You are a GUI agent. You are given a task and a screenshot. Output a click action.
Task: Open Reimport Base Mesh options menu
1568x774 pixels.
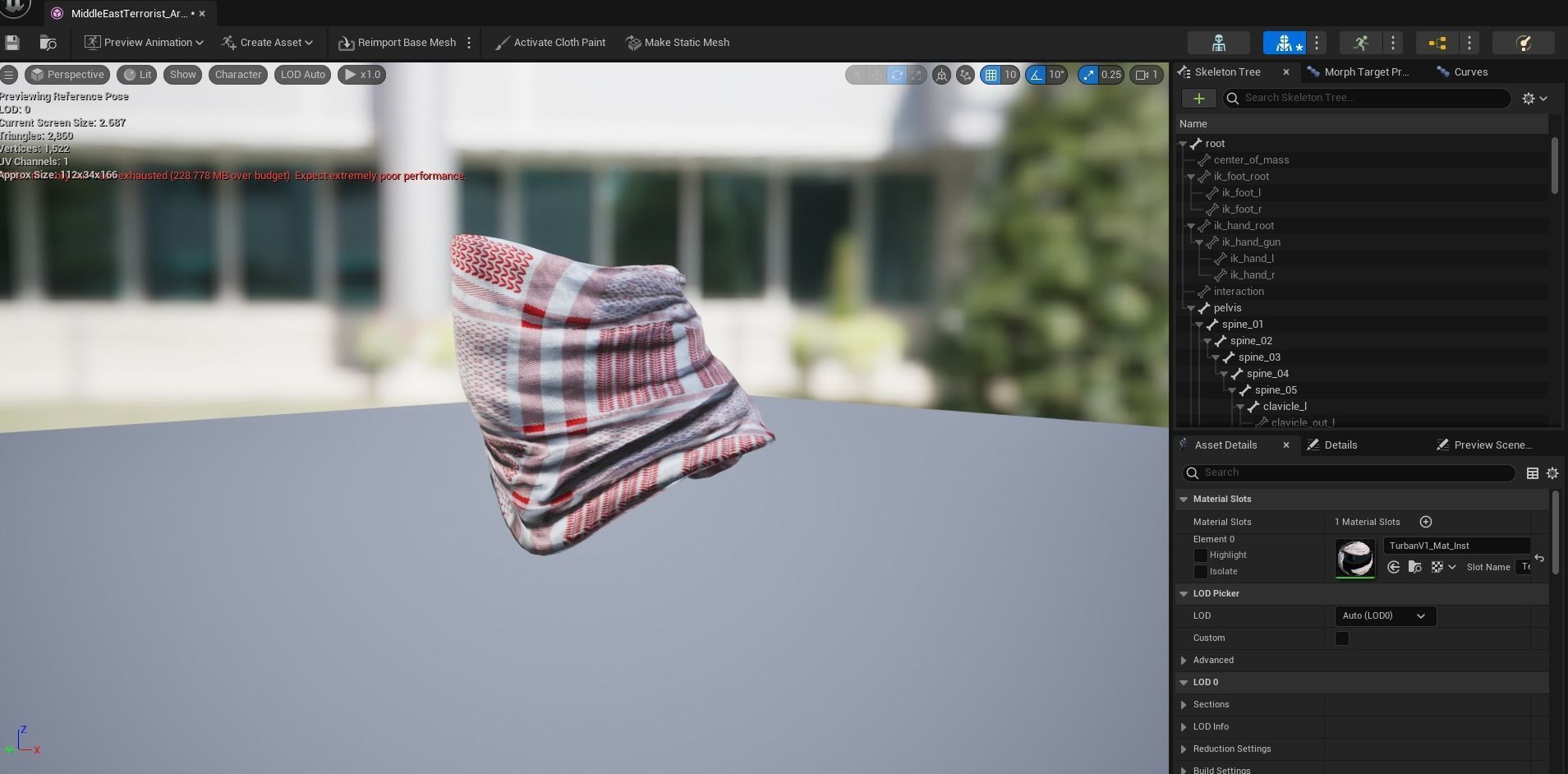coord(469,43)
